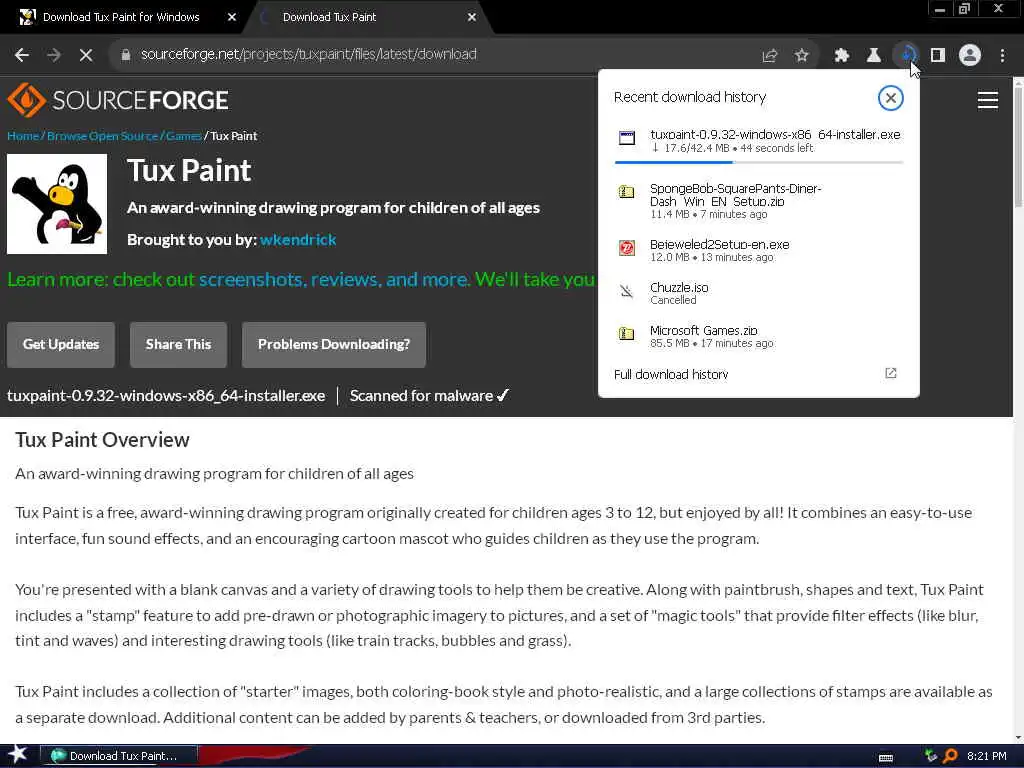Open the profile avatar menu
Screen dimensions: 1024x768
pyautogui.click(x=970, y=56)
